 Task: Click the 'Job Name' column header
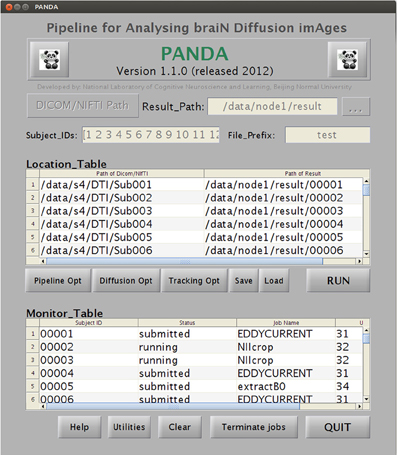click(x=286, y=323)
